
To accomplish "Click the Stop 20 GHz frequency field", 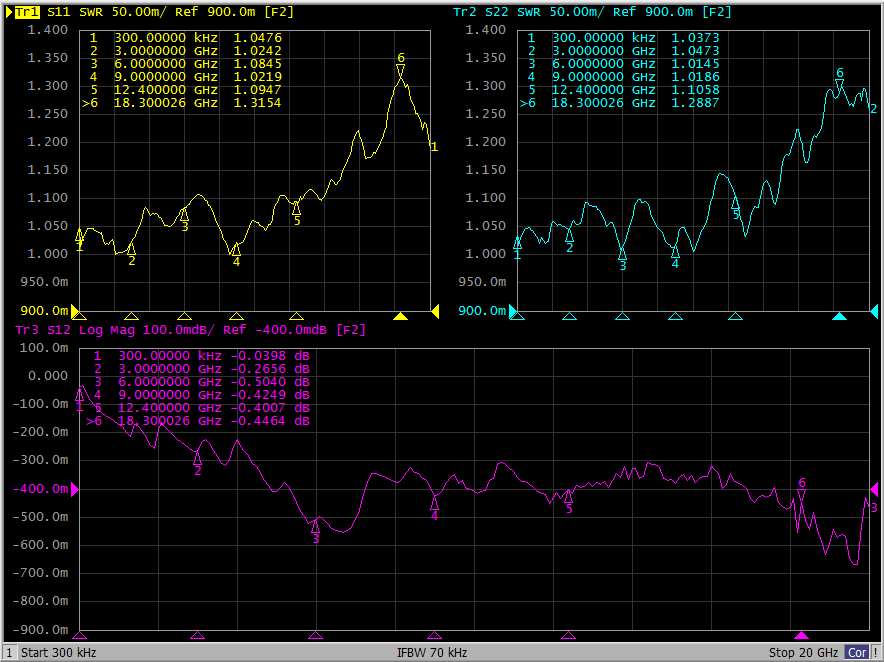I will (x=804, y=653).
